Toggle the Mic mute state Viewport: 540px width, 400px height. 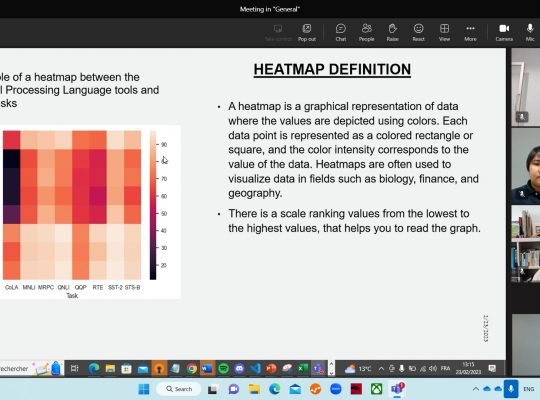(x=530, y=33)
